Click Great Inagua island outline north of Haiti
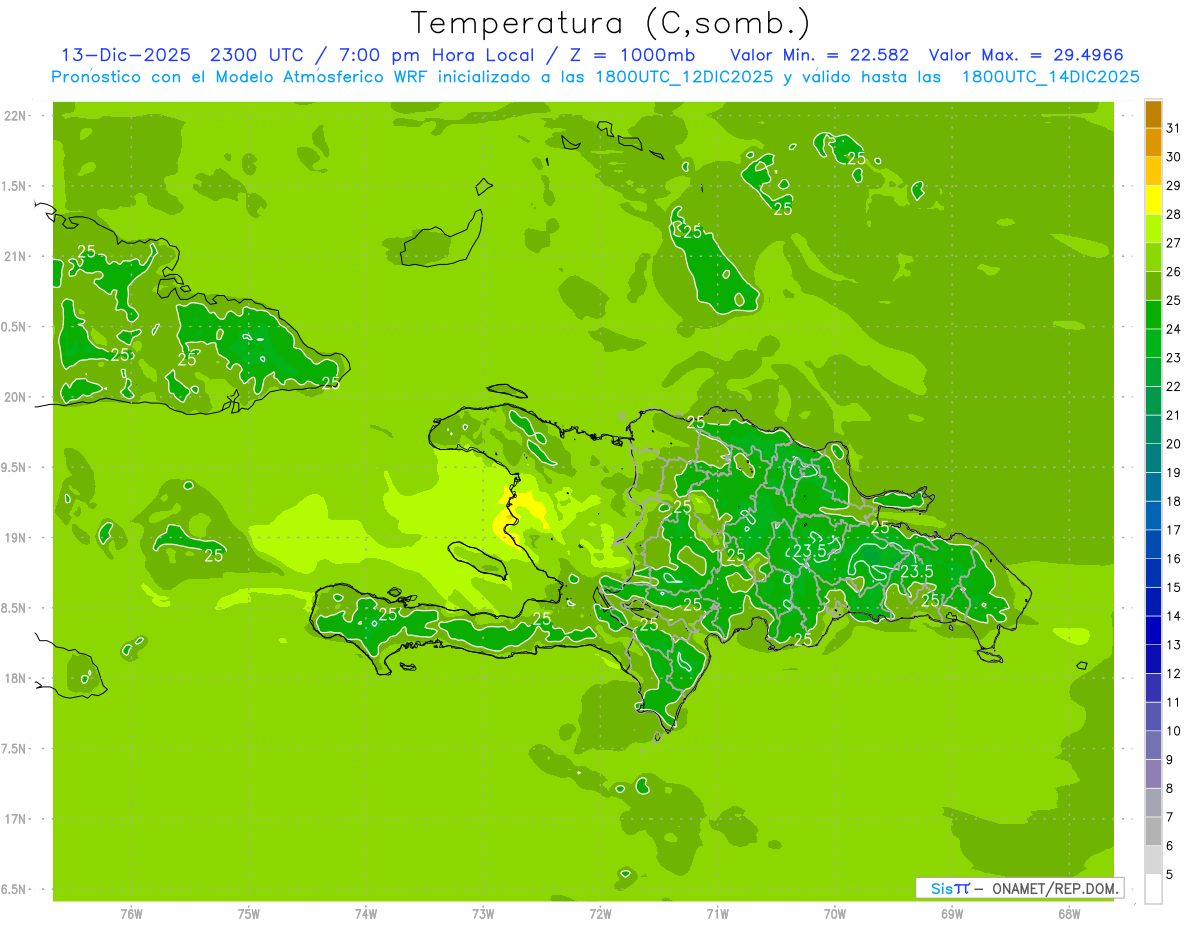This screenshot has width=1200, height=927. [x=442, y=239]
